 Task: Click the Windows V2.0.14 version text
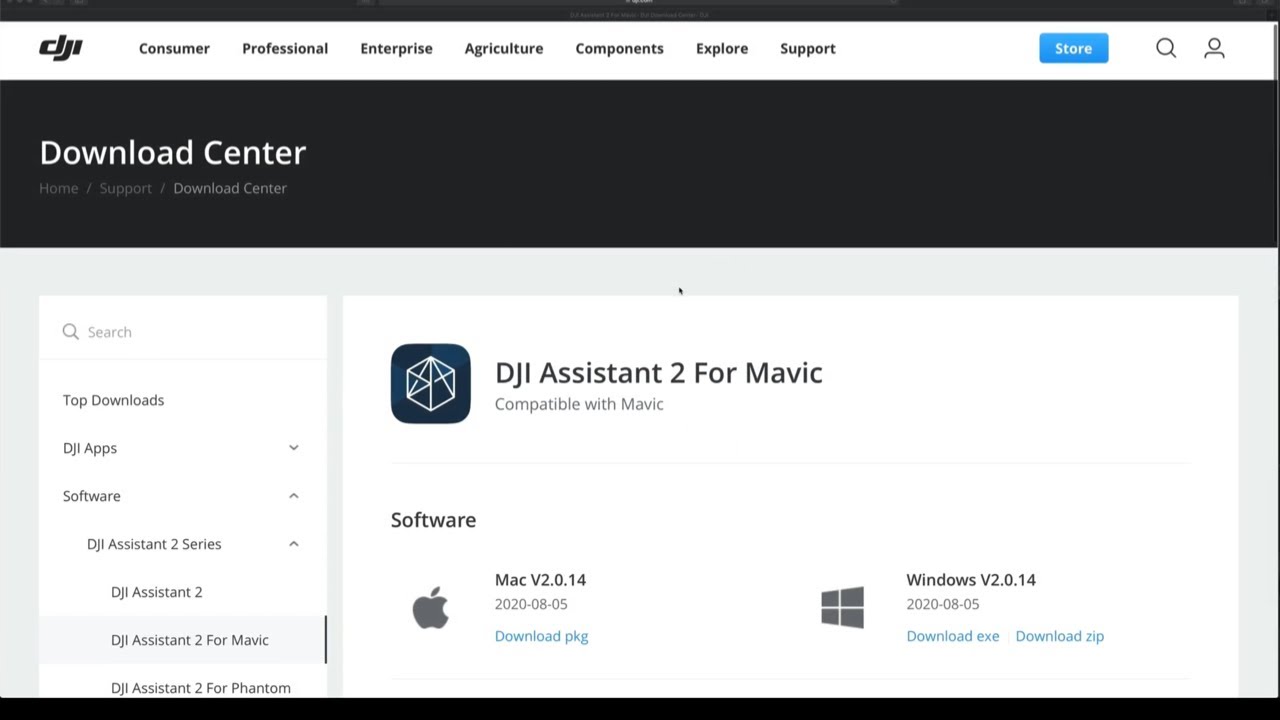971,580
